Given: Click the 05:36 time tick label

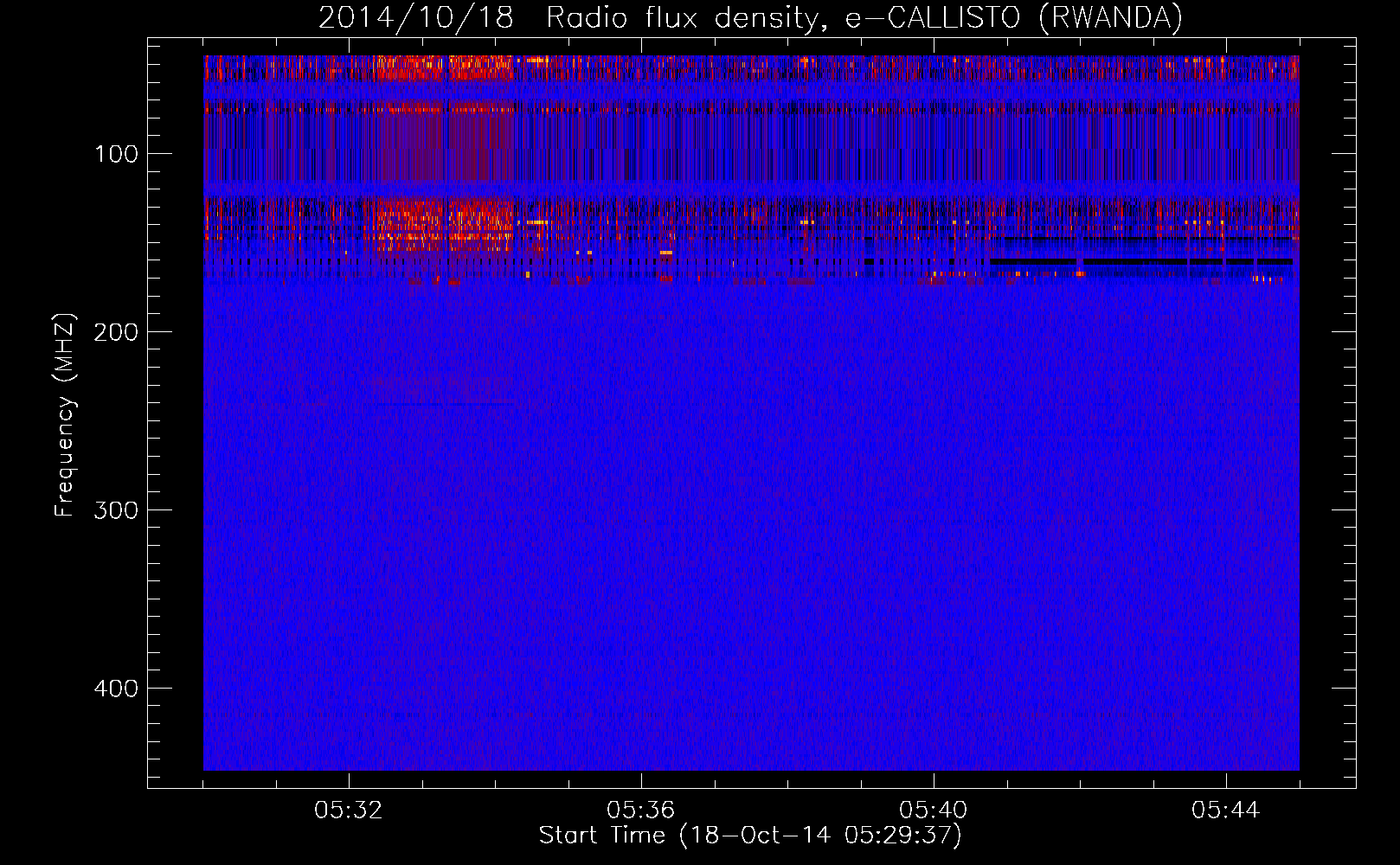Looking at the screenshot, I should (x=641, y=811).
